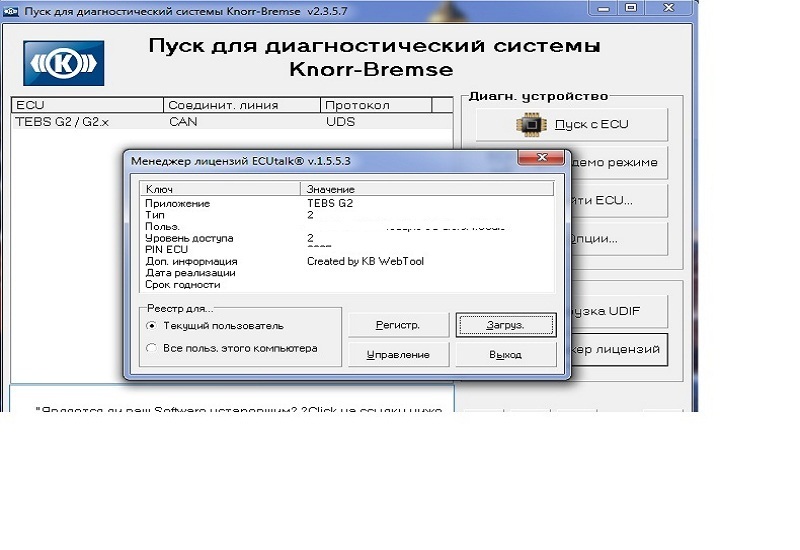This screenshot has width=800, height=550.
Task: Select the TEBS G2 / G2.x row
Action: coord(232,122)
